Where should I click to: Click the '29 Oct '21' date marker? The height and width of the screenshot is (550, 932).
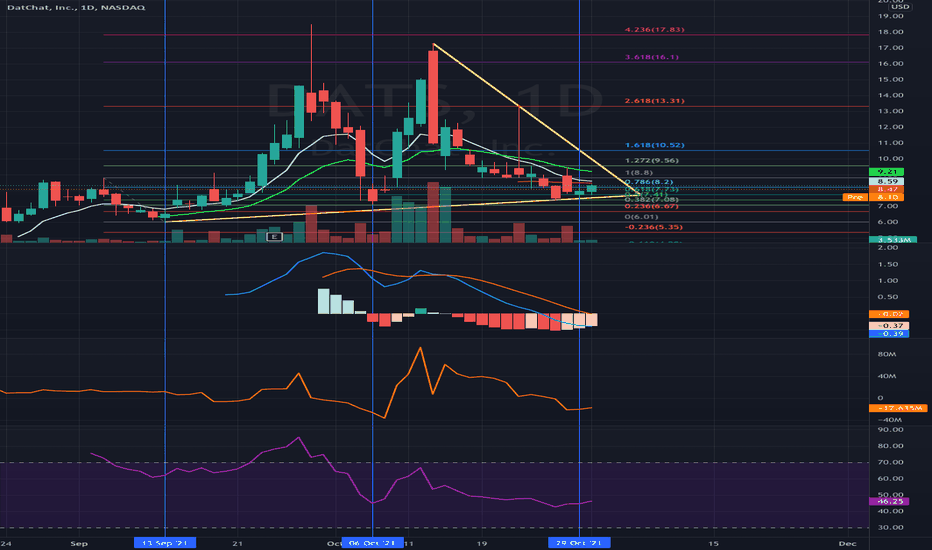point(579,543)
